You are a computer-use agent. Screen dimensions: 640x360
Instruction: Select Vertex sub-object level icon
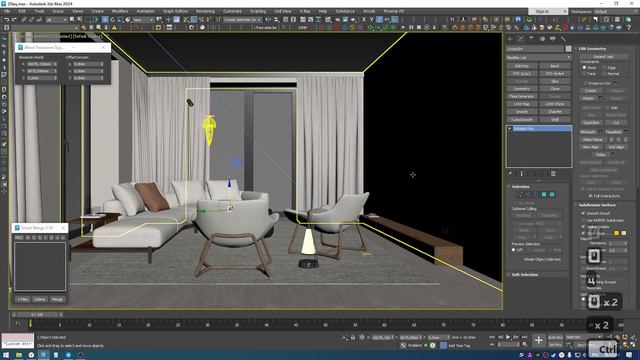pos(520,195)
